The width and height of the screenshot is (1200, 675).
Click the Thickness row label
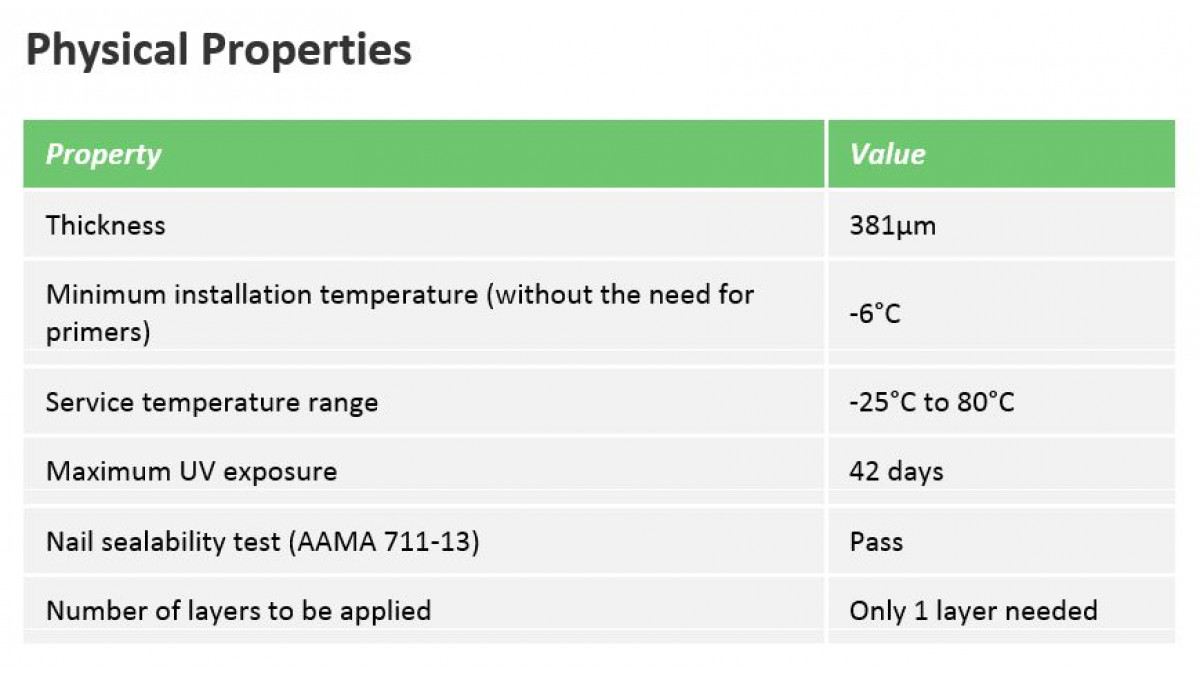105,225
